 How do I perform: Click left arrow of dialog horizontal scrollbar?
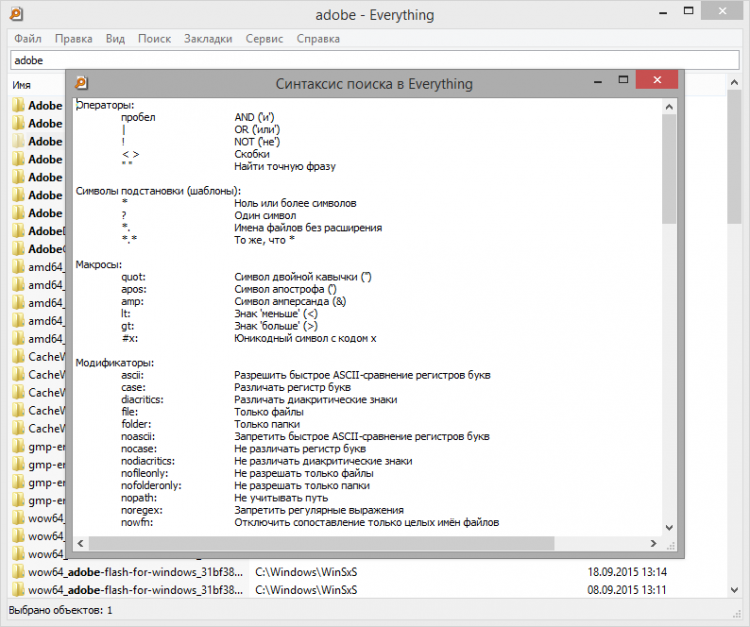(80, 543)
